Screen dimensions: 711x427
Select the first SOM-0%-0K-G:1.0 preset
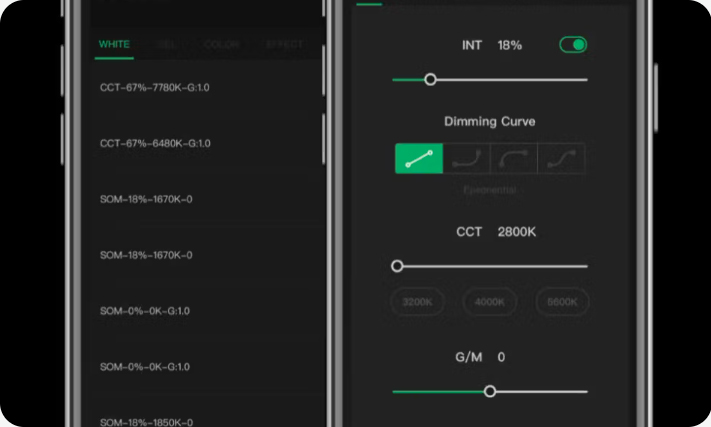coord(145,311)
